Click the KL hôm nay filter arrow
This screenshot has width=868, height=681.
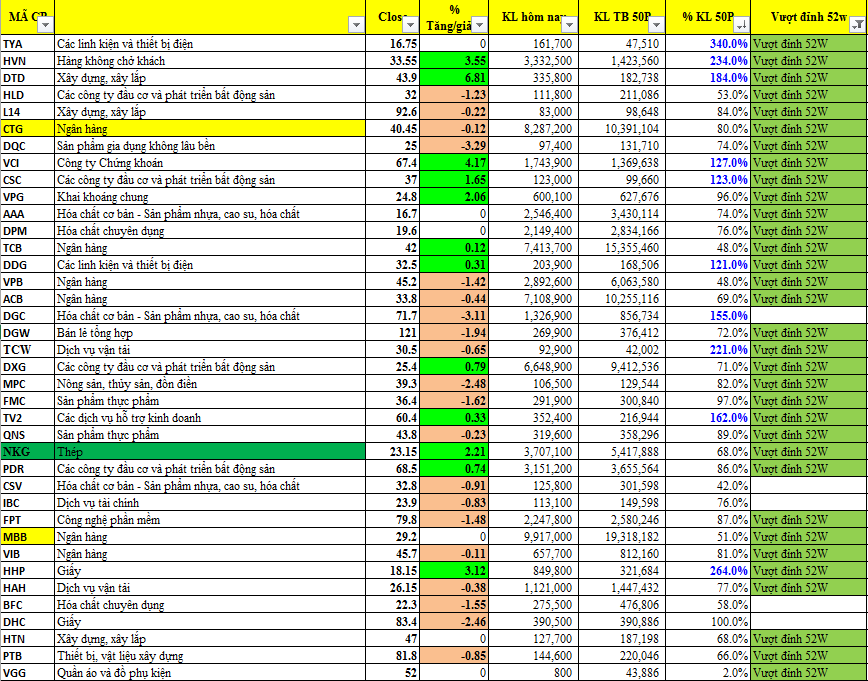570,26
